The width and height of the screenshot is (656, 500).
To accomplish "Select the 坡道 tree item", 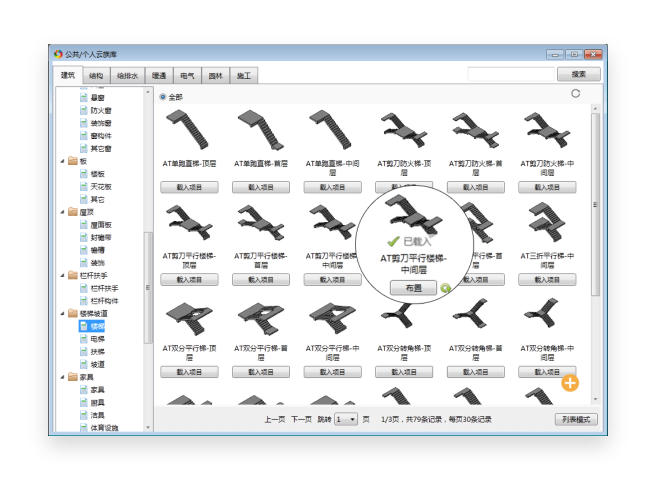I will point(97,364).
